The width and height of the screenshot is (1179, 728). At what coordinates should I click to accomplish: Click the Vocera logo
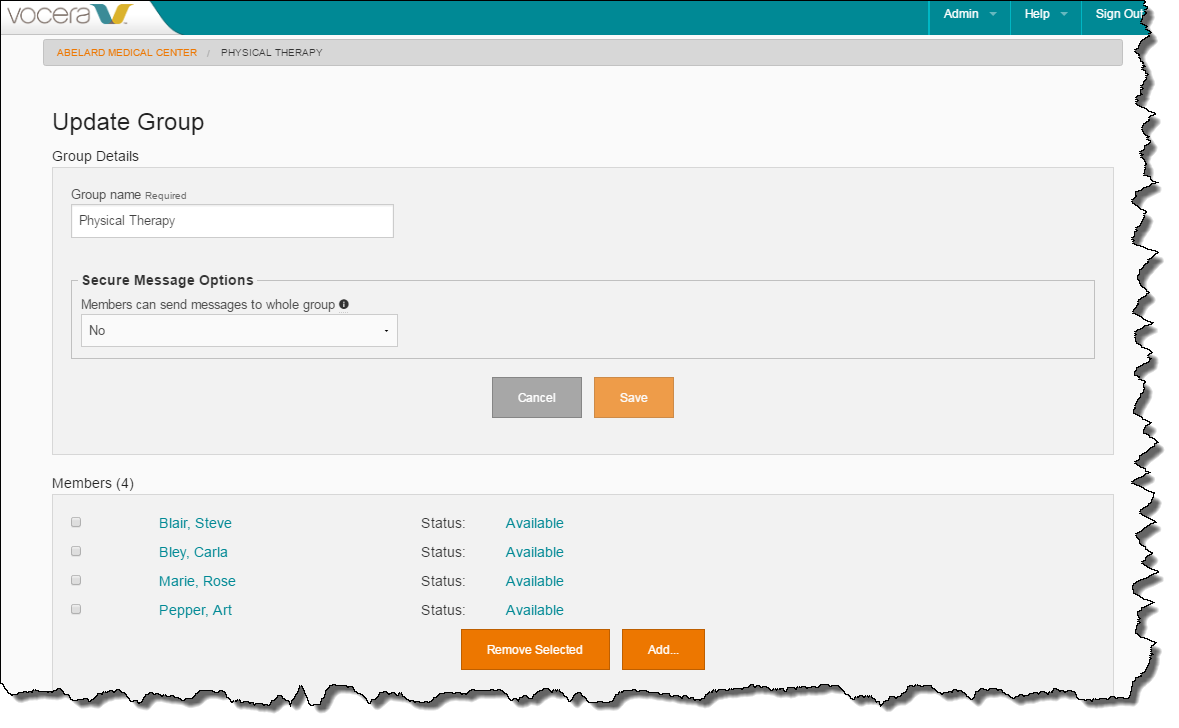click(70, 15)
